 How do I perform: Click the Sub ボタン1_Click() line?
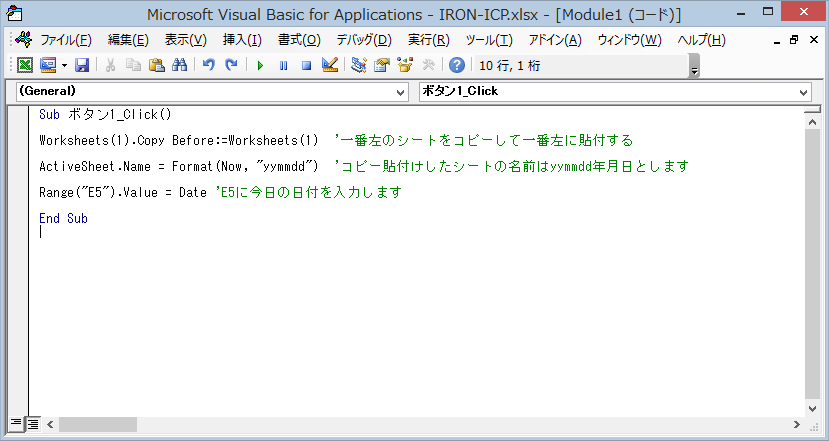point(105,115)
